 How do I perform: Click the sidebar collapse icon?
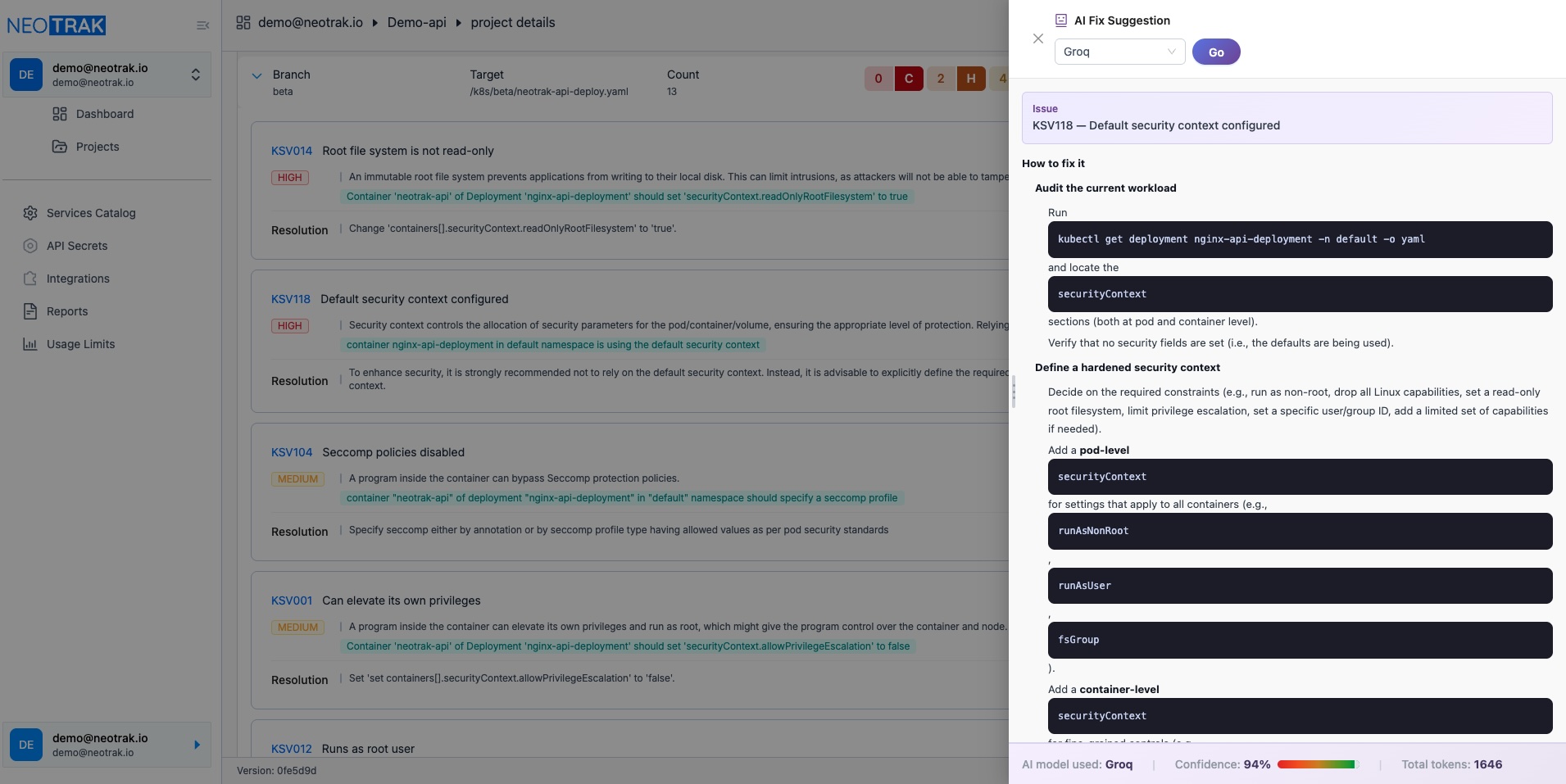[202, 25]
